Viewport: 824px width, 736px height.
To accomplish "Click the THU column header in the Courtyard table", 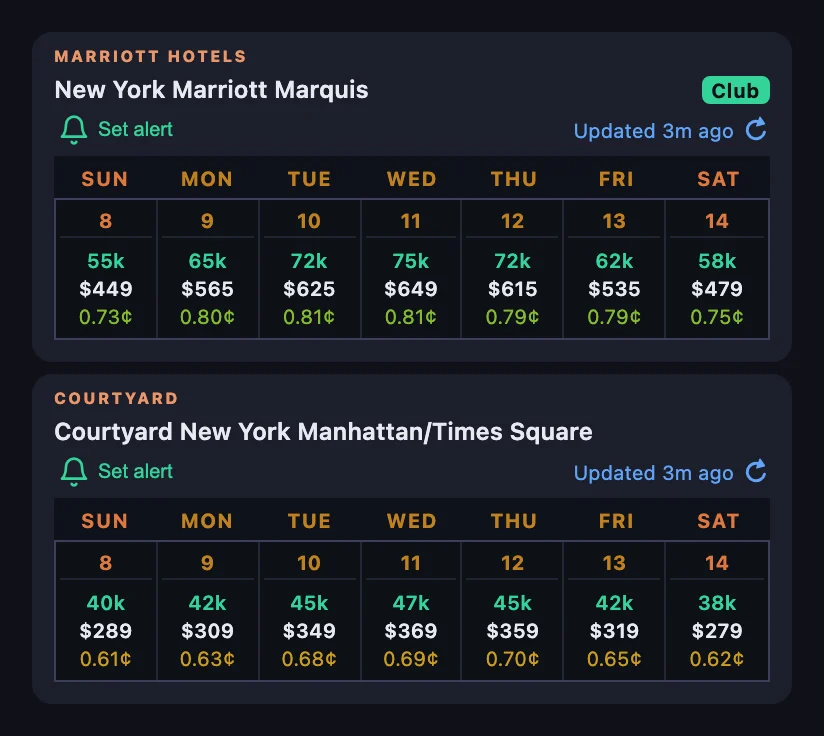I will (x=514, y=521).
